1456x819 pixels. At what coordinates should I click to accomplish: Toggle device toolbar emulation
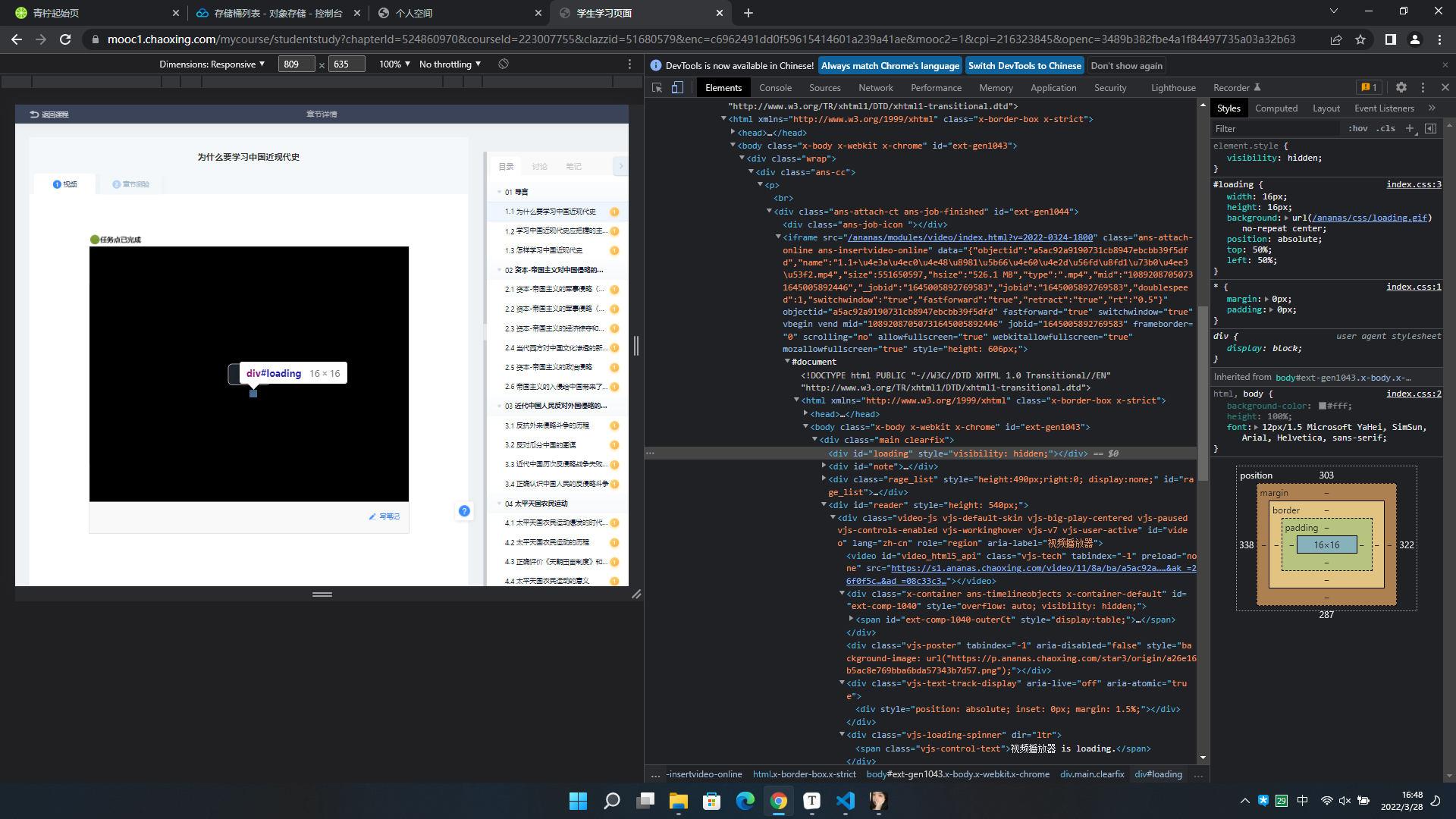[677, 88]
